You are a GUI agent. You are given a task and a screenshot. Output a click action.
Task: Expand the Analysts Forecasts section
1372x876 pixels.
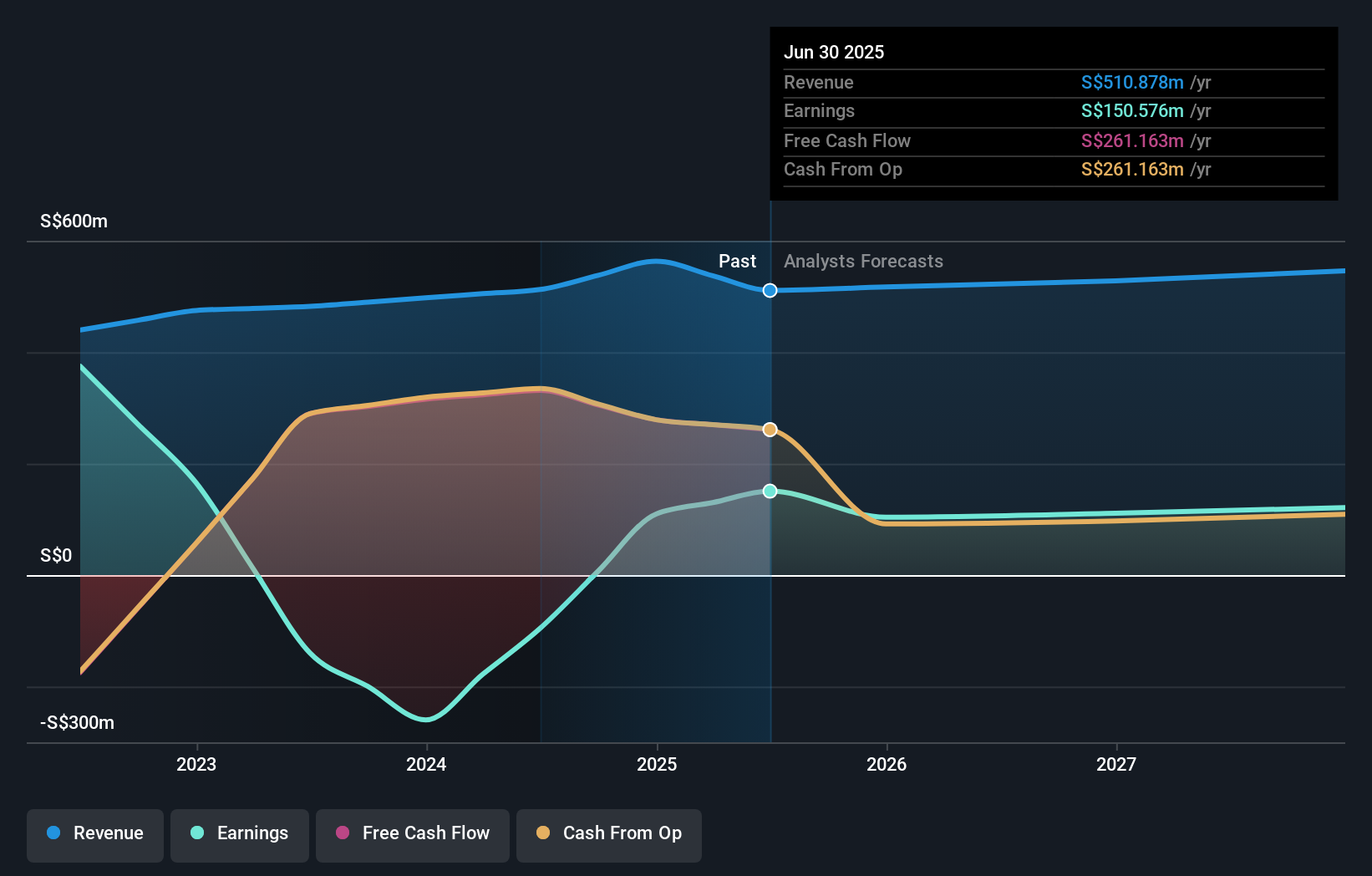coord(863,262)
